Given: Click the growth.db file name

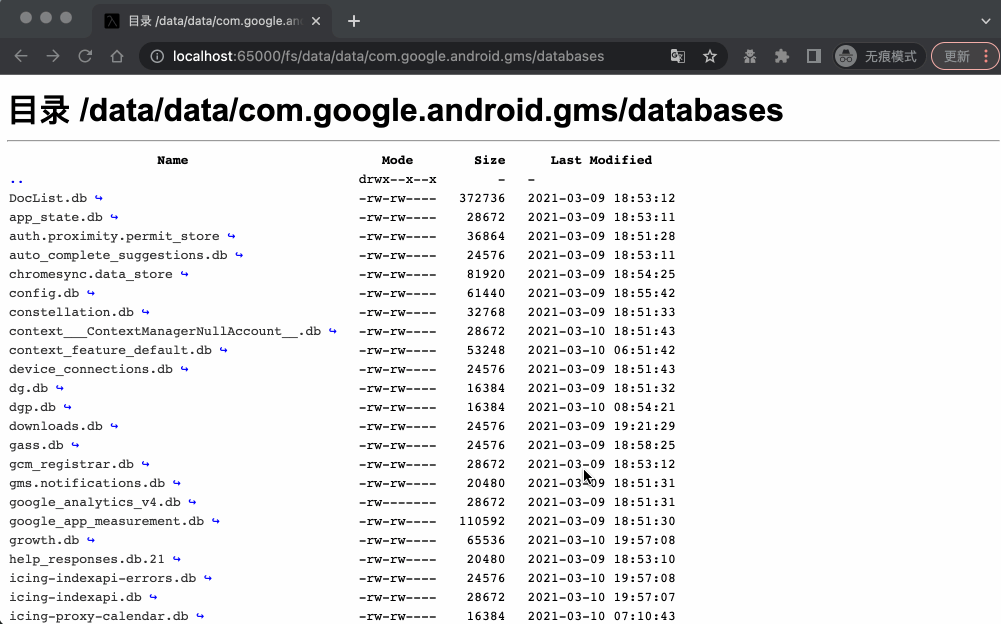Looking at the screenshot, I should point(44,540).
